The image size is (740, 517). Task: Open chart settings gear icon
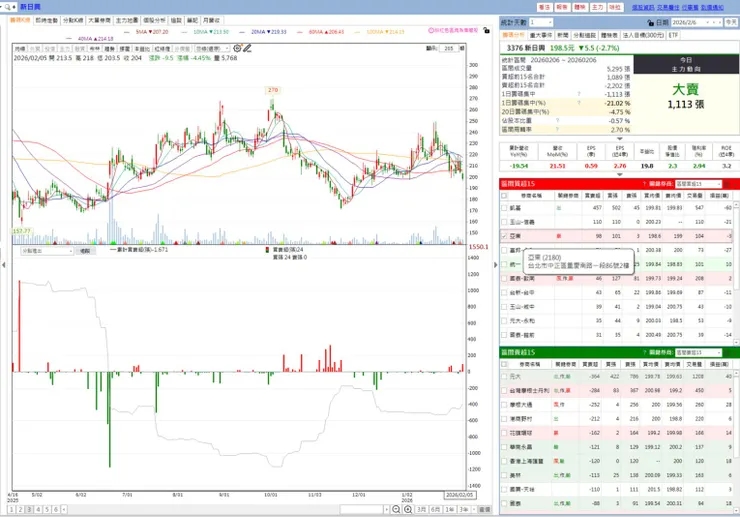click(237, 48)
